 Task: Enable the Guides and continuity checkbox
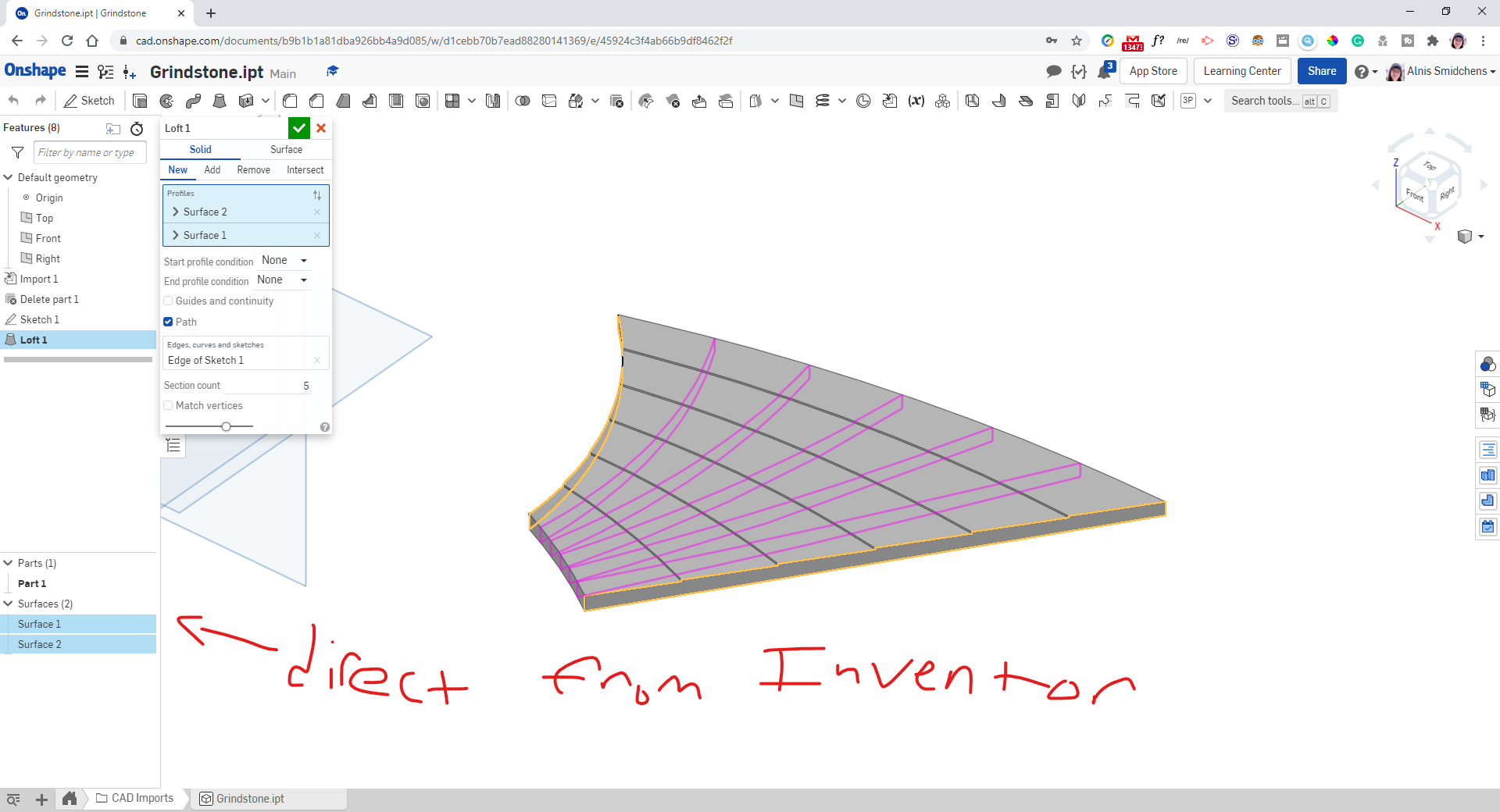point(168,301)
